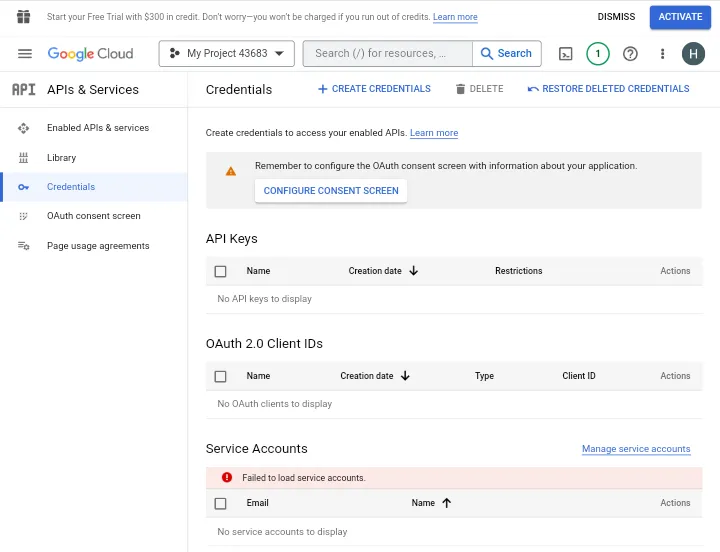Click the plus icon of Create Credentials
Image resolution: width=720 pixels, height=552 pixels.
pyautogui.click(x=323, y=89)
